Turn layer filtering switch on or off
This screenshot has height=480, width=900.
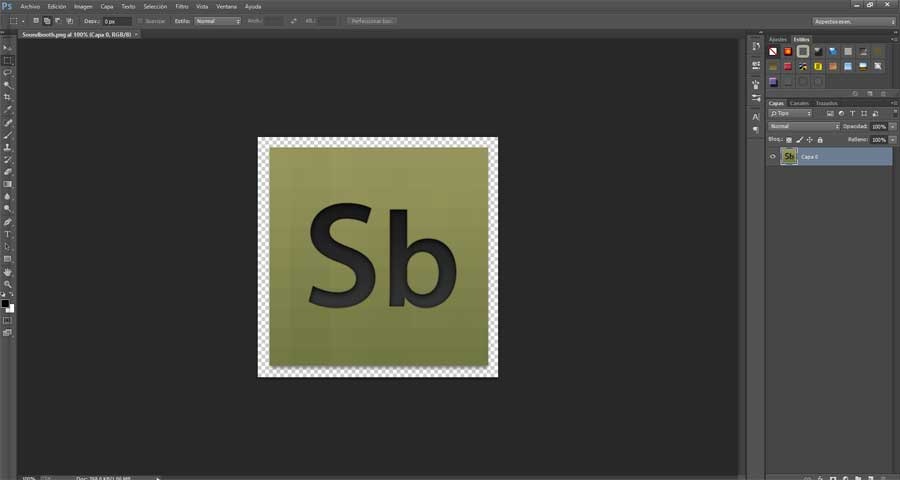[x=894, y=113]
